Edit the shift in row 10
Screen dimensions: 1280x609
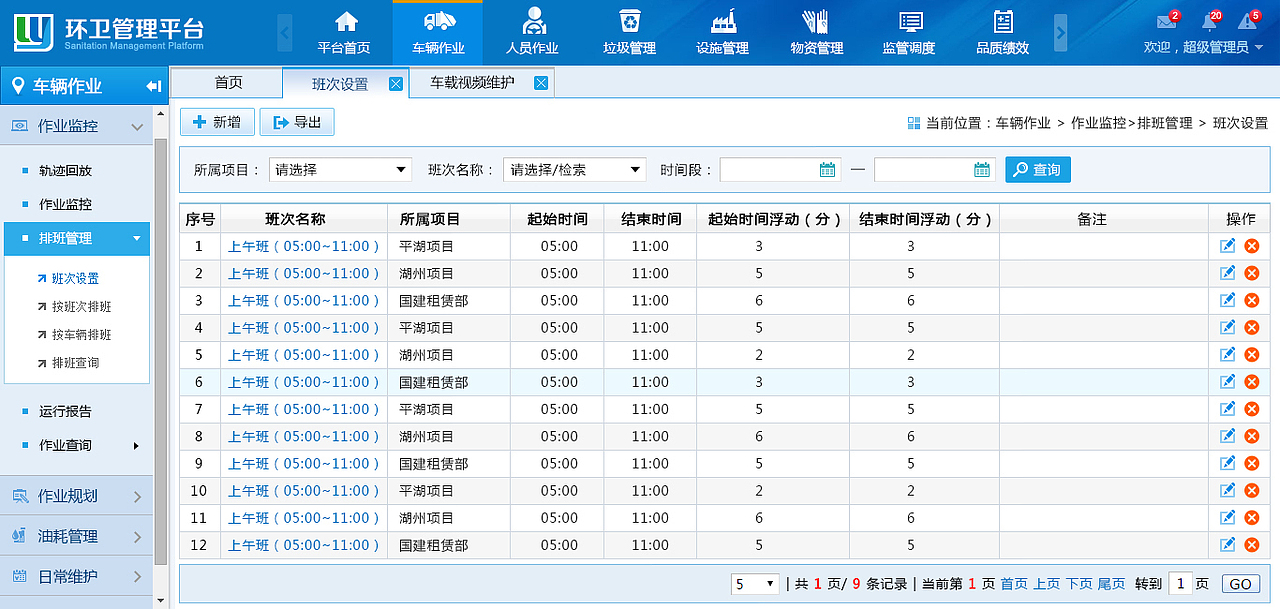[1228, 490]
